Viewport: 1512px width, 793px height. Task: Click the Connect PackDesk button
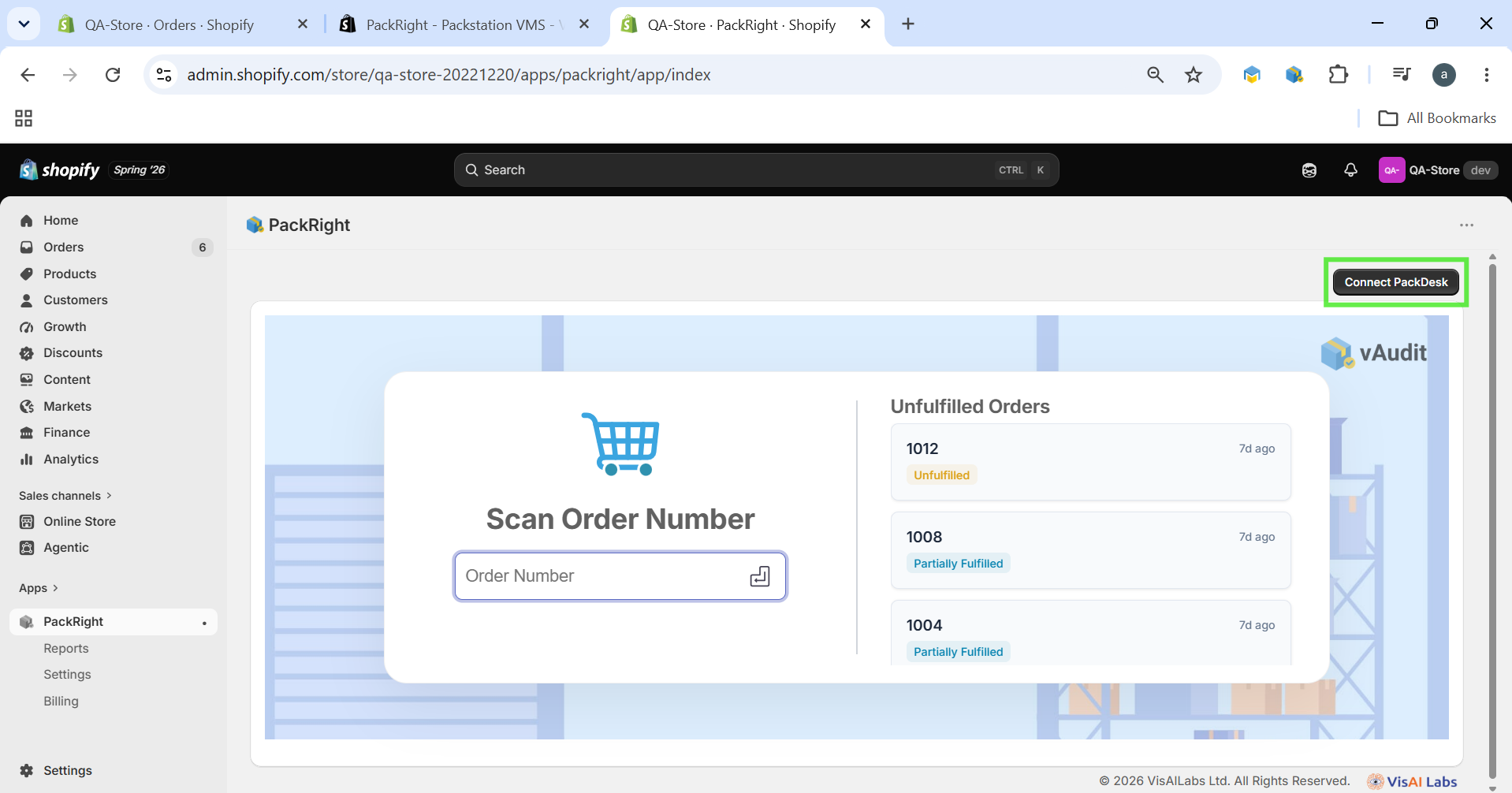click(x=1395, y=282)
